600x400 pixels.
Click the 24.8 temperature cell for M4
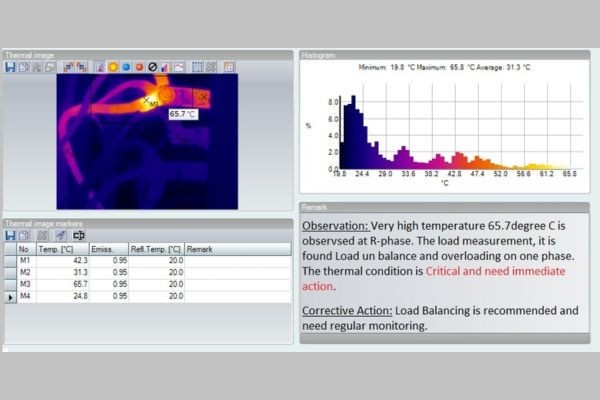63,296
